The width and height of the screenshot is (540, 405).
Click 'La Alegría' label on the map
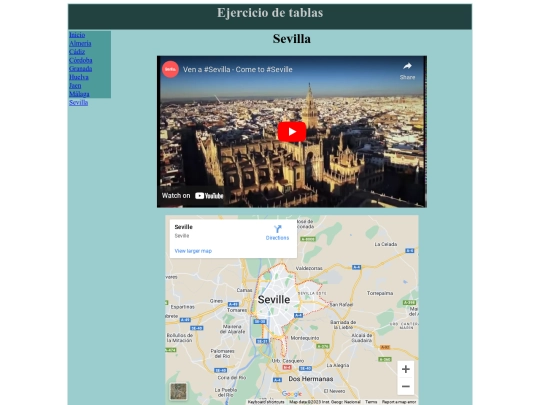338,365
